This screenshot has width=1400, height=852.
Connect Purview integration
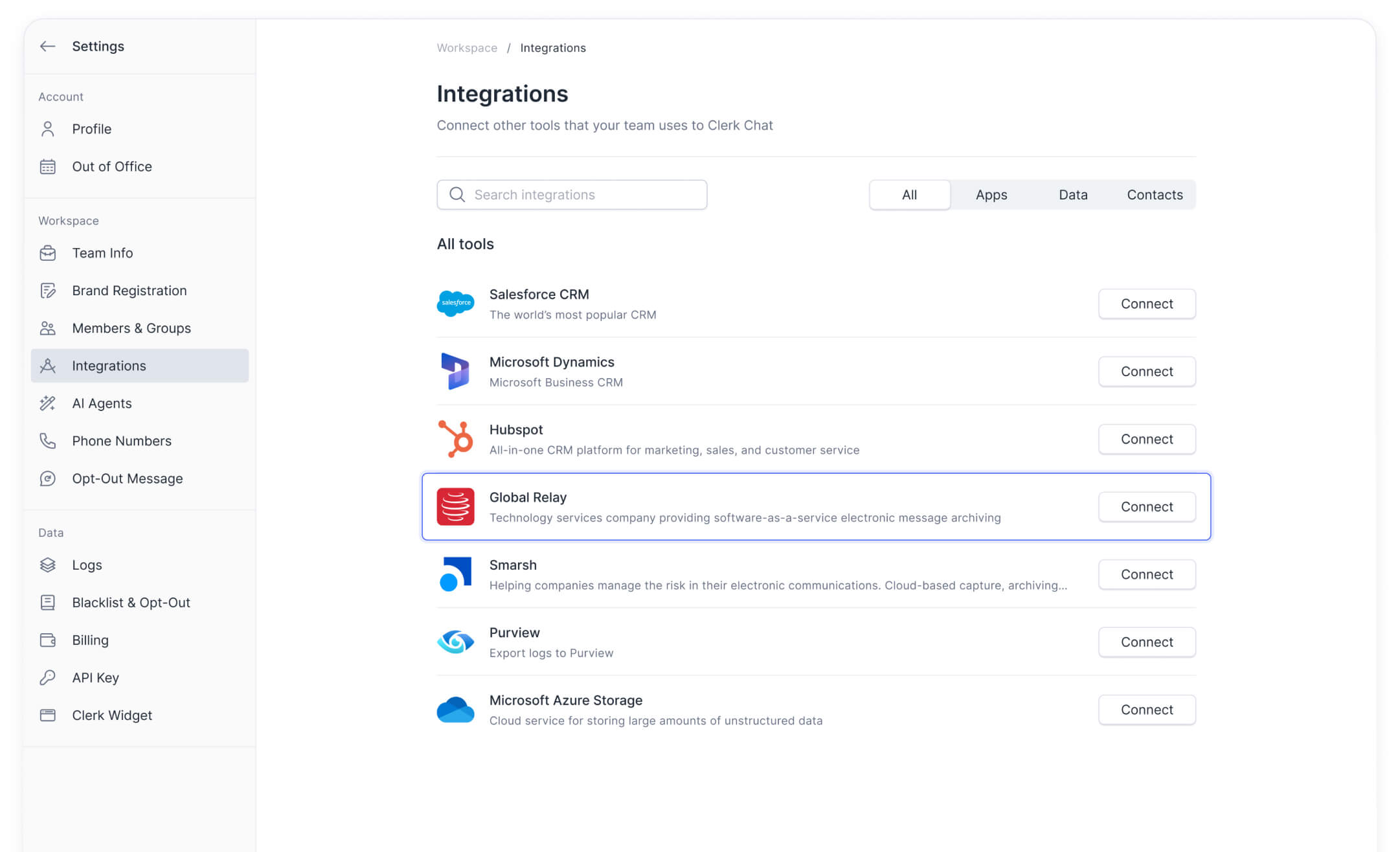click(1147, 642)
